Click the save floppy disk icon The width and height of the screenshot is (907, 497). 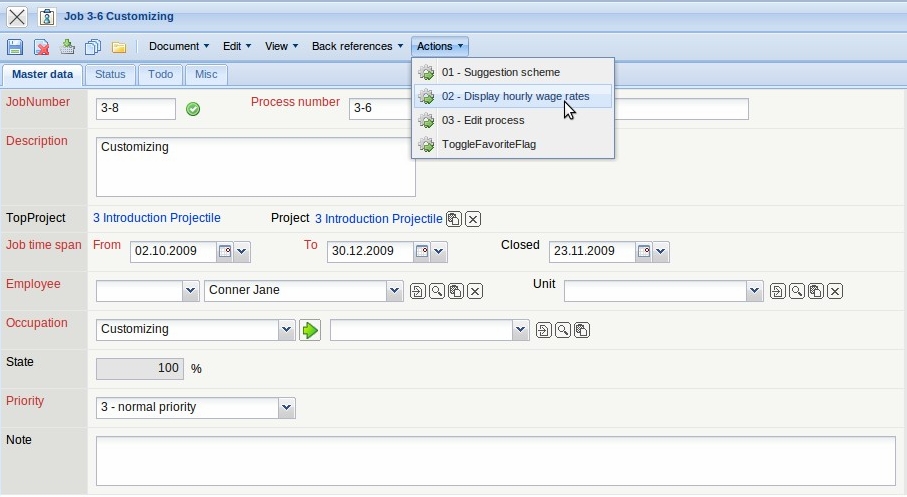click(x=15, y=47)
